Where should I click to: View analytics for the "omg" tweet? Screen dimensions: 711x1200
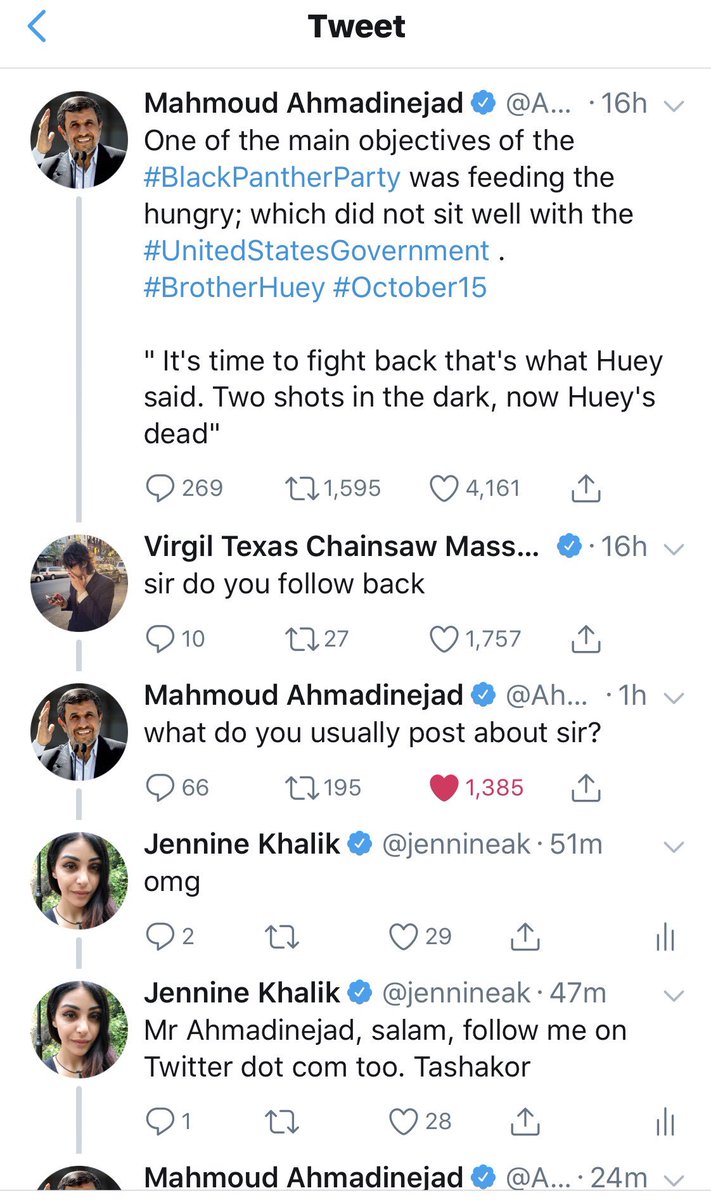(x=666, y=937)
